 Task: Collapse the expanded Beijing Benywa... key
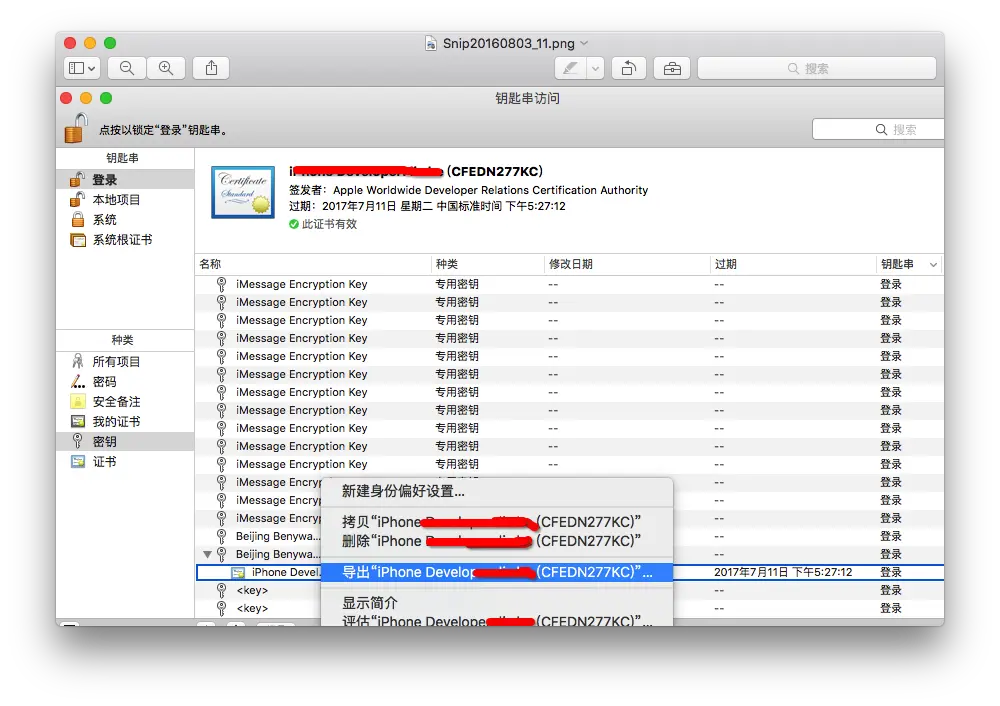coord(207,554)
